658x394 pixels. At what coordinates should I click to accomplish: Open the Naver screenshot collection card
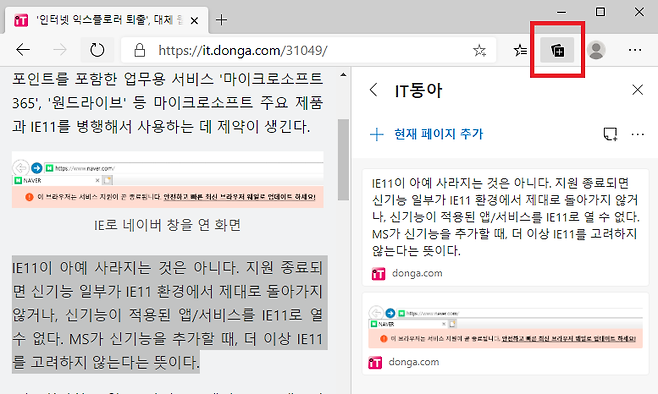pyautogui.click(x=505, y=334)
